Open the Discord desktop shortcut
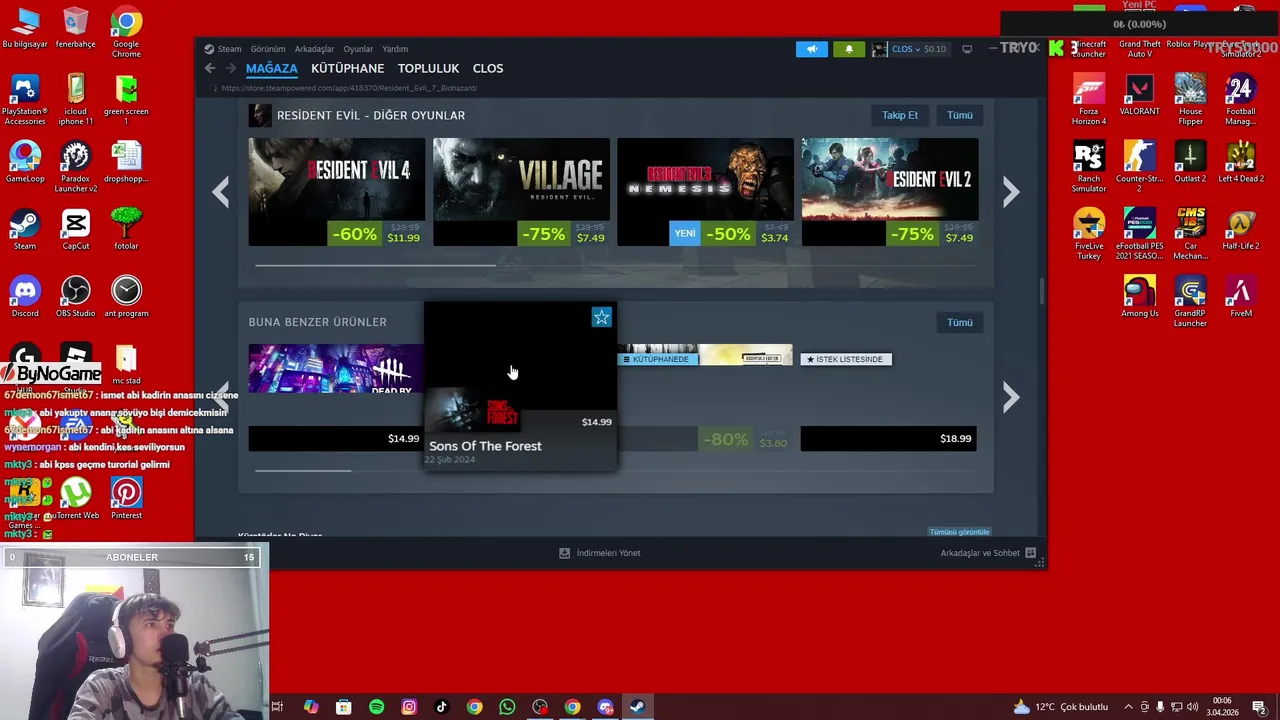 click(x=25, y=297)
